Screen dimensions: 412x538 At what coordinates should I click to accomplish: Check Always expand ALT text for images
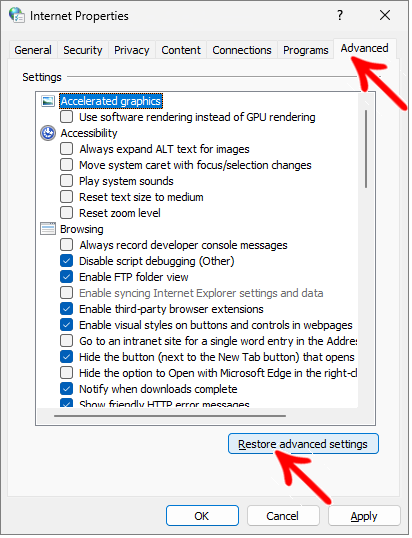tap(67, 149)
